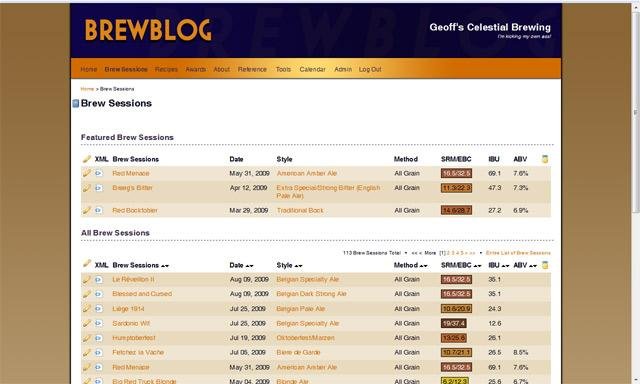Export Bierg's Bitter using its XML icon

pos(99,188)
